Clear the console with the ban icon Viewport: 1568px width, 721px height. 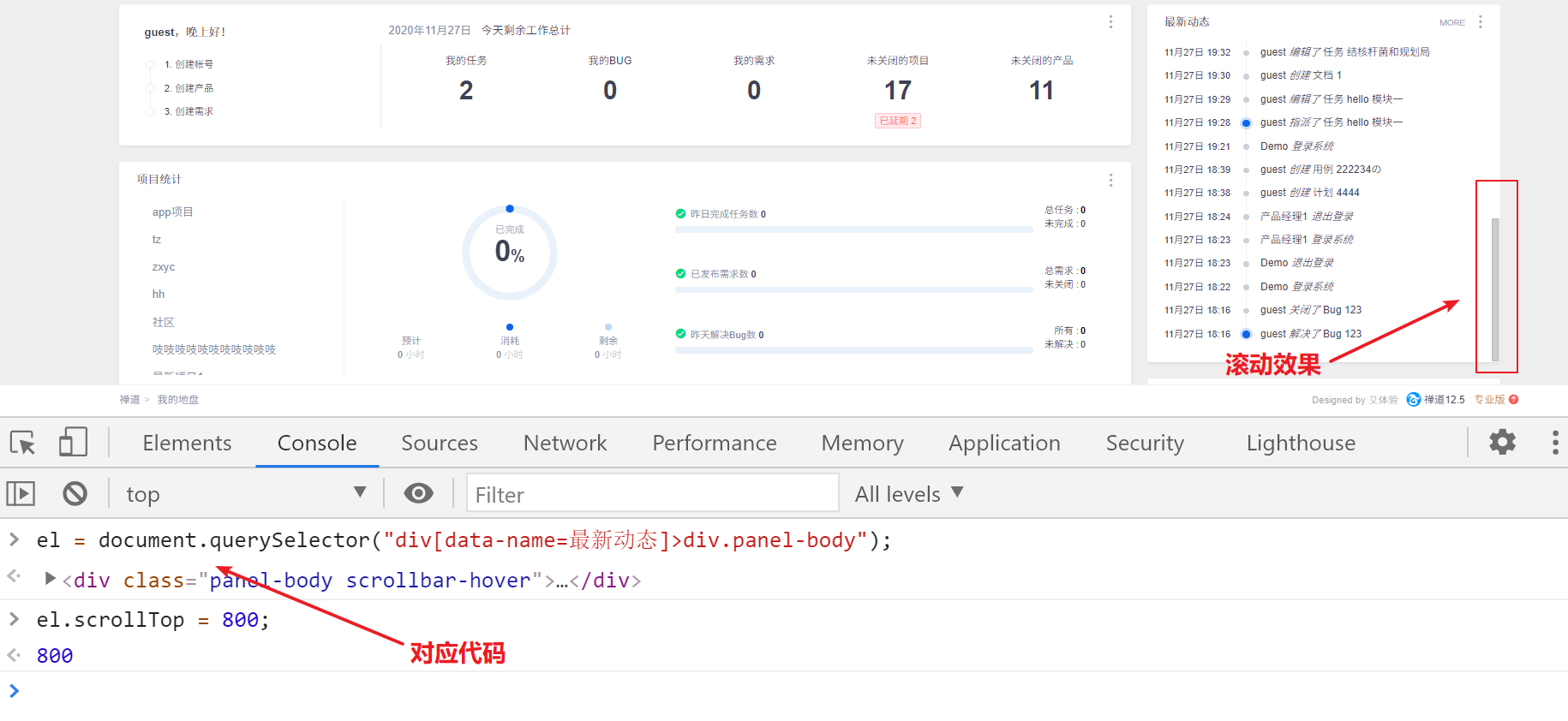pyautogui.click(x=75, y=493)
